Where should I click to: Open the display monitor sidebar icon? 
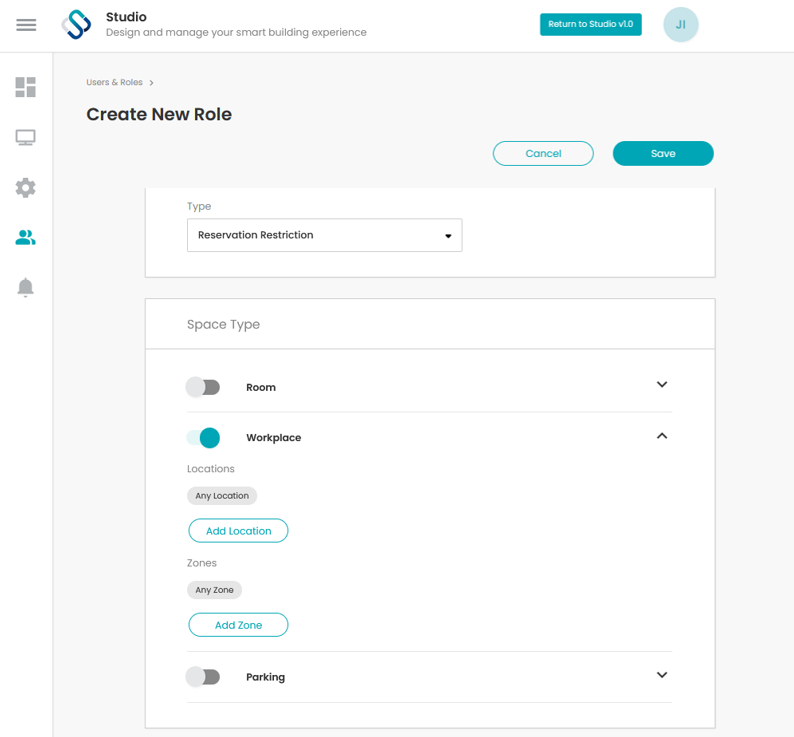(25, 137)
